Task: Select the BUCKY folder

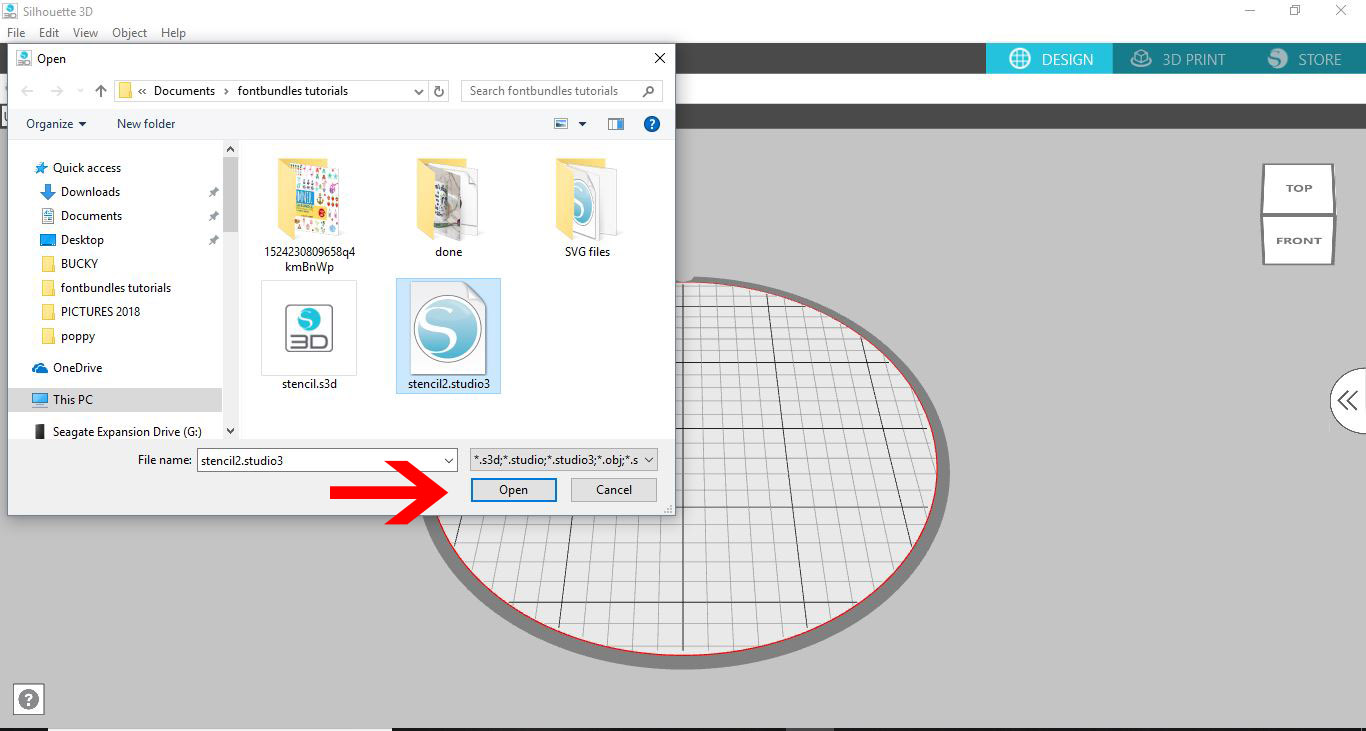Action: coord(79,264)
